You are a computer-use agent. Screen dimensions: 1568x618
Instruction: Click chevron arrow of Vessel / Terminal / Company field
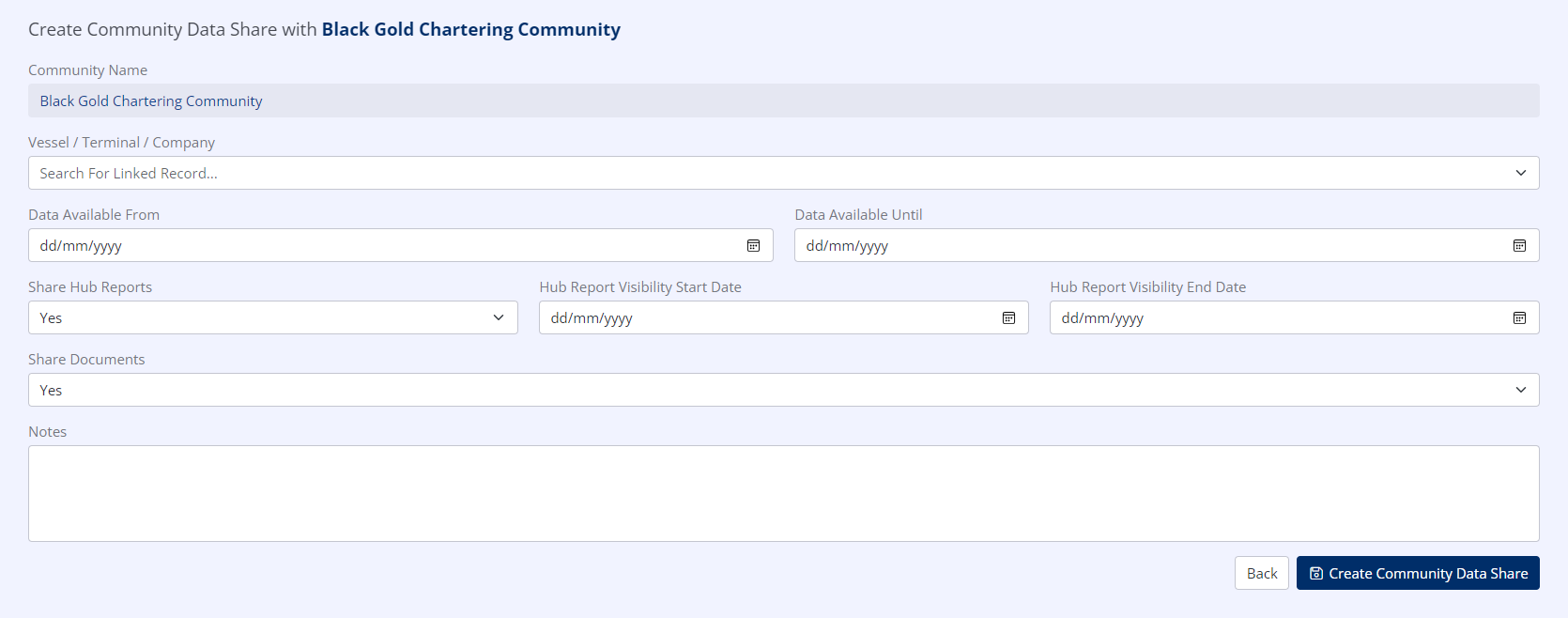pos(1520,174)
